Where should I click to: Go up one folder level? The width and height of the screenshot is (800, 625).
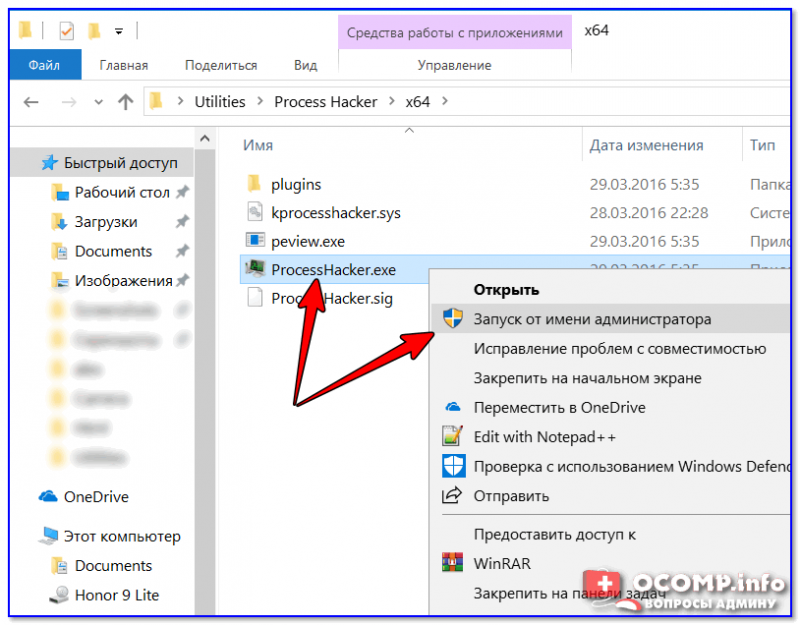126,102
